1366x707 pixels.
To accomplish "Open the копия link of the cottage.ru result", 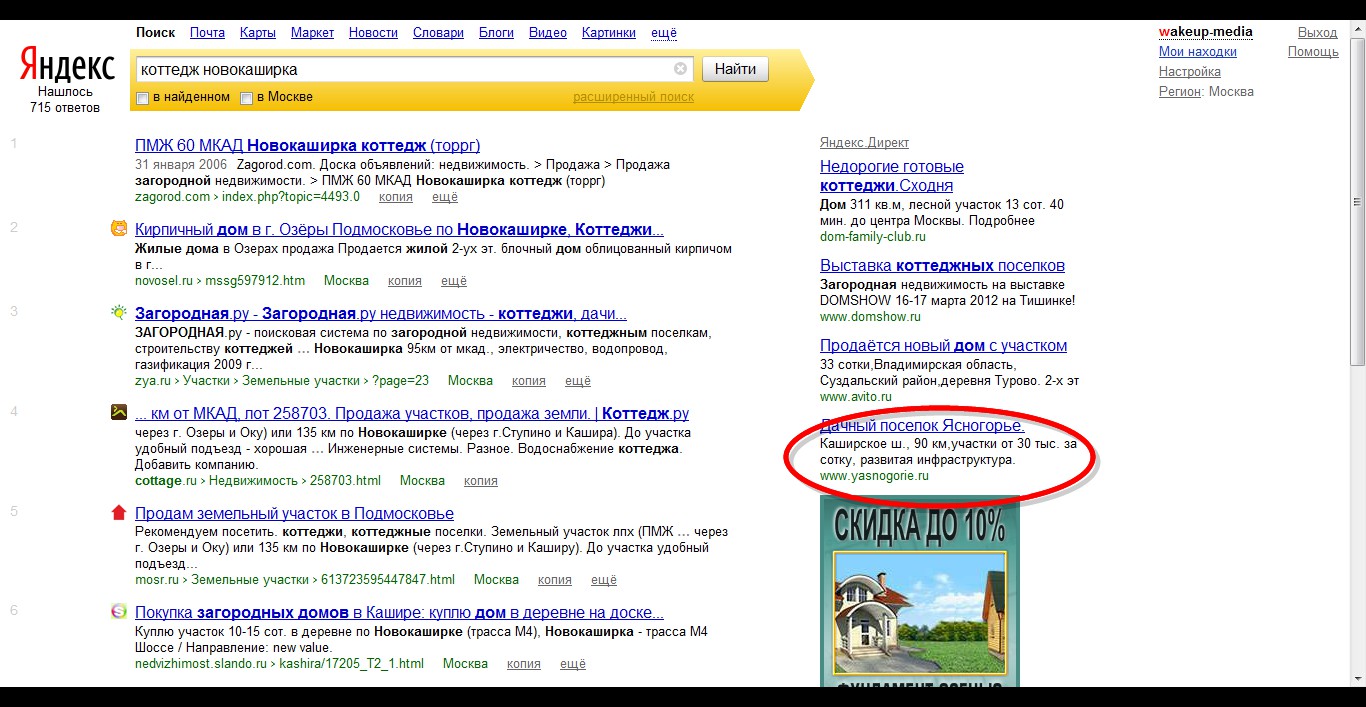I will tap(481, 481).
